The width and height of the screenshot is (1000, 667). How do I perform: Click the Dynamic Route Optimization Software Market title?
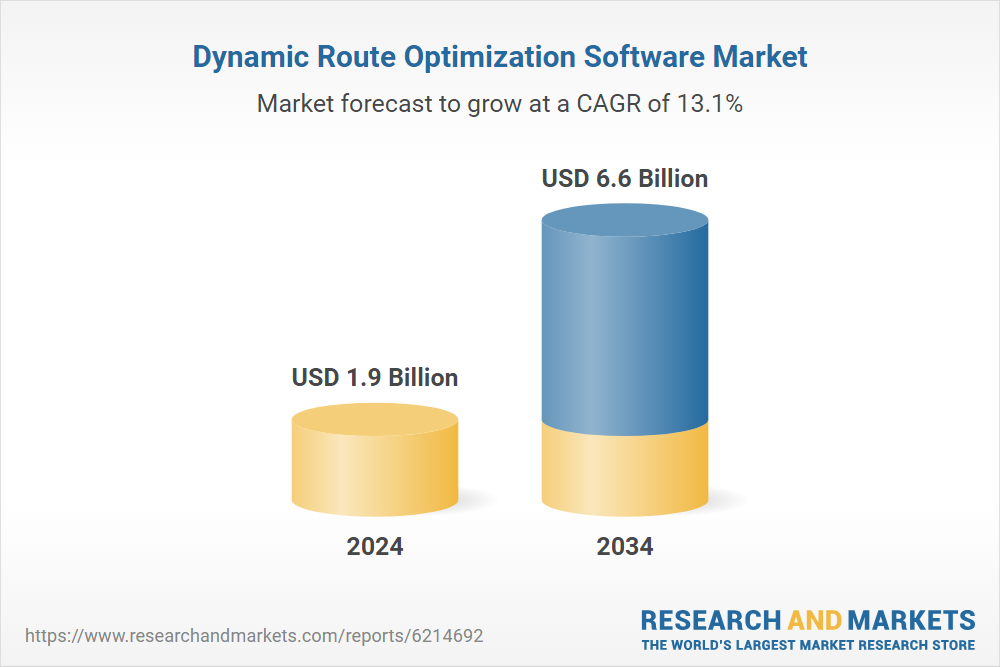click(x=499, y=57)
